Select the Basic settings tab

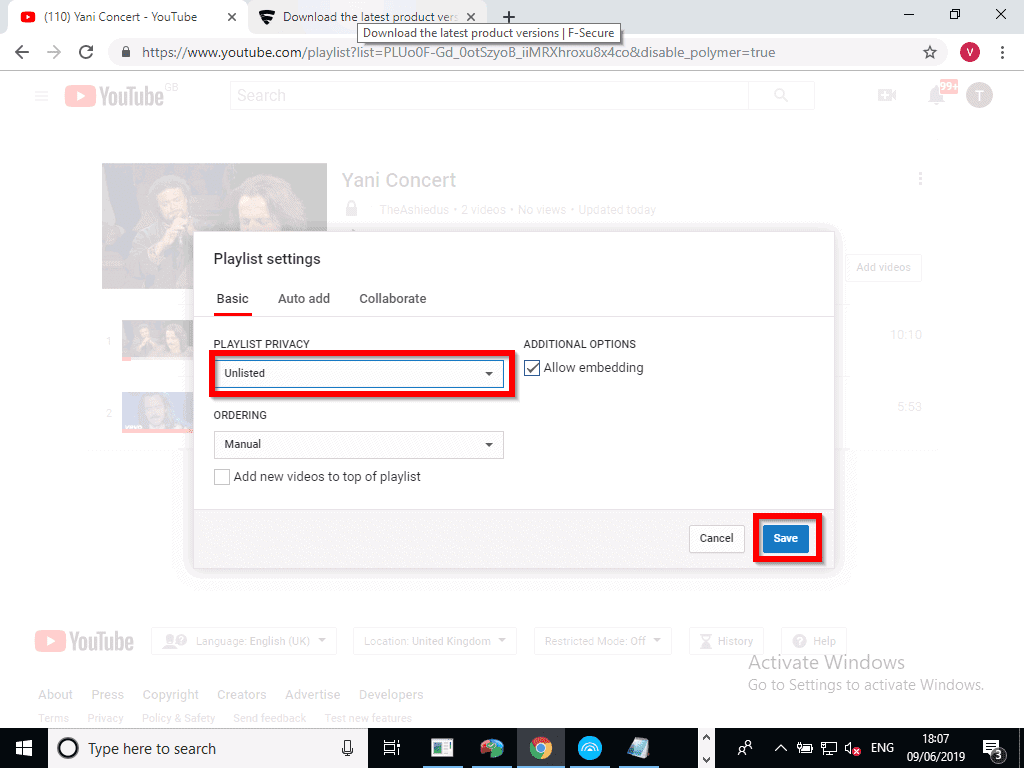click(x=232, y=299)
